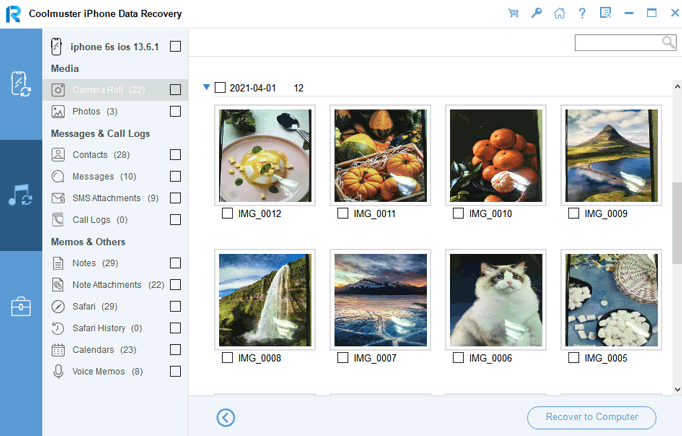This screenshot has height=436, width=682.
Task: Select the recover from iOS device sidebar icon
Action: pos(20,84)
